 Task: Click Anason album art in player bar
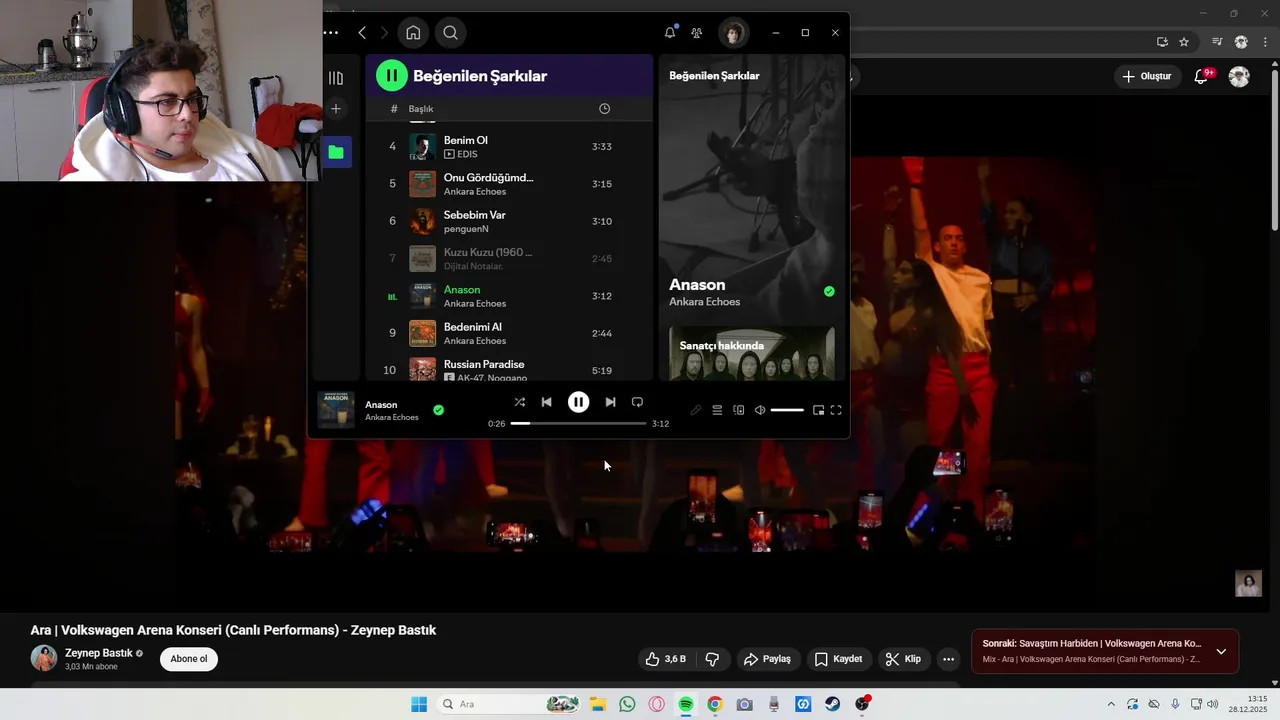(x=336, y=409)
